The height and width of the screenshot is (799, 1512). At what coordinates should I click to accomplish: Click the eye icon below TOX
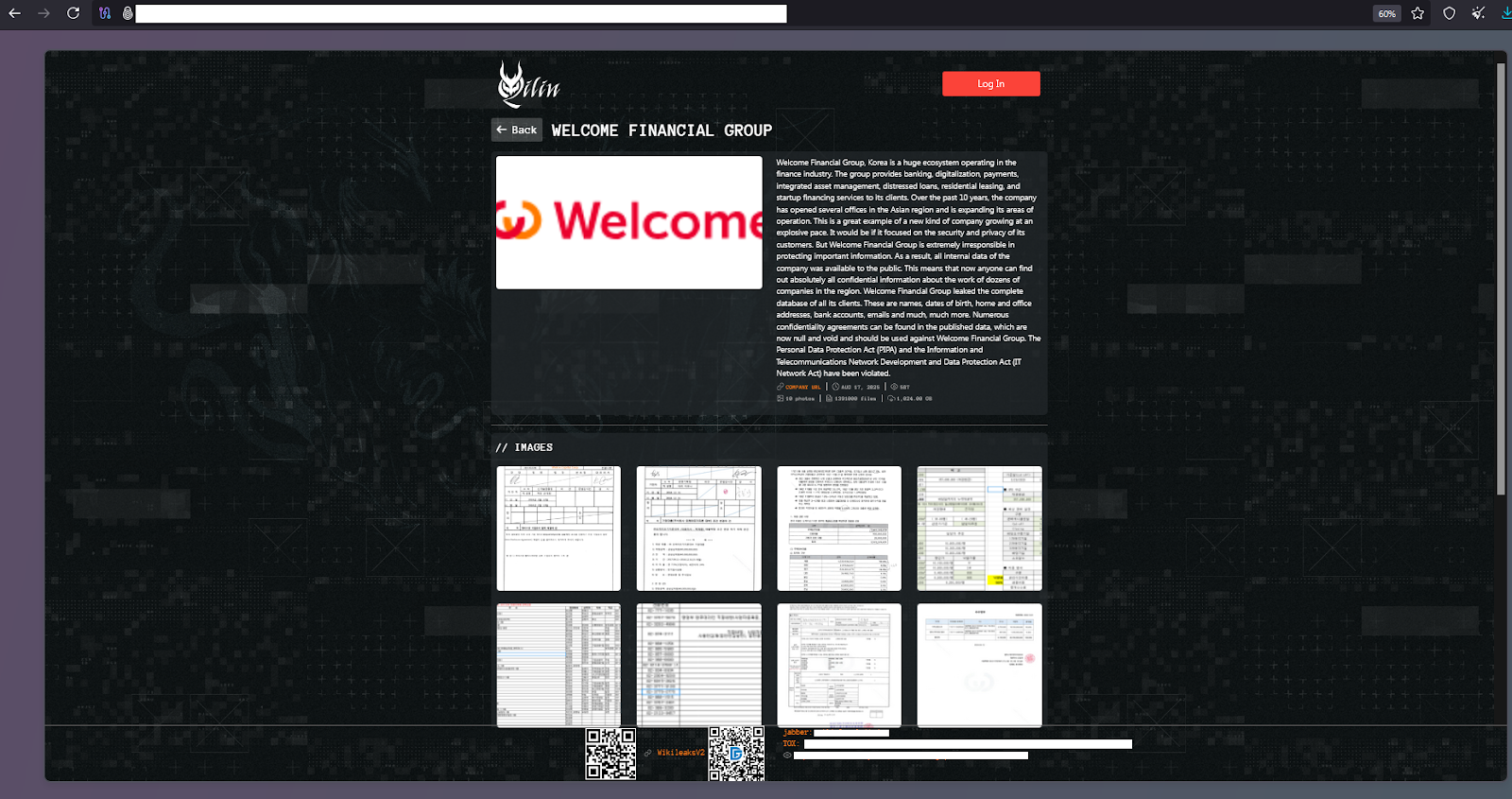point(787,756)
